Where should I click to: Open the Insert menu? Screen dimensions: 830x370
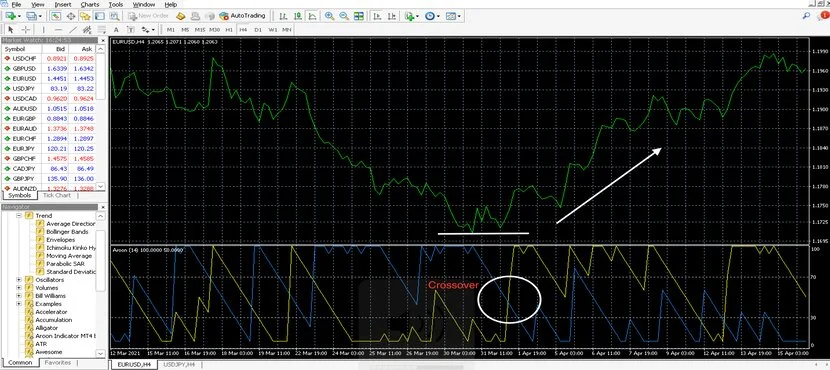coord(62,4)
